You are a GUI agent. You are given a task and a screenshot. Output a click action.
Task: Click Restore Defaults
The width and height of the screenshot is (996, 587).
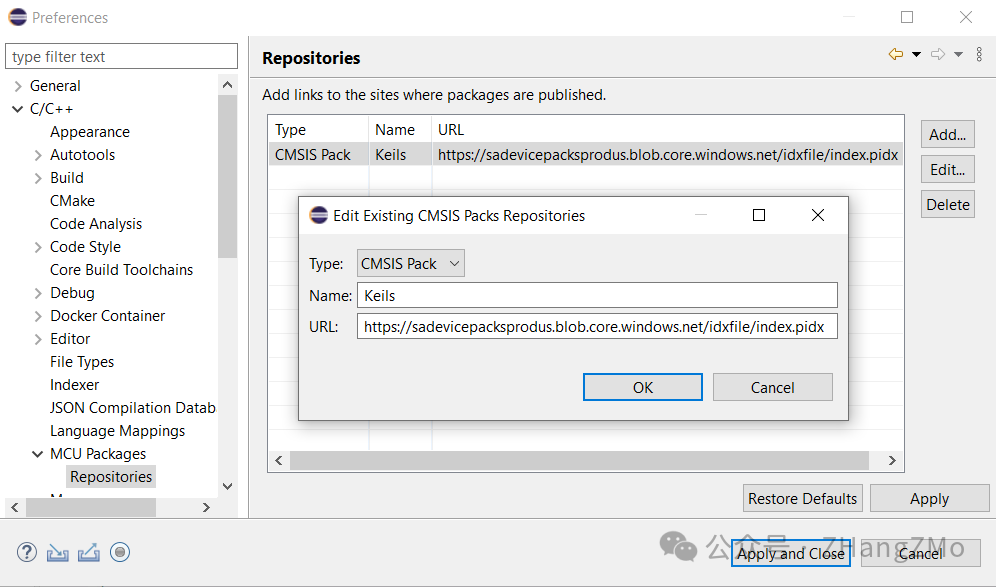[802, 499]
